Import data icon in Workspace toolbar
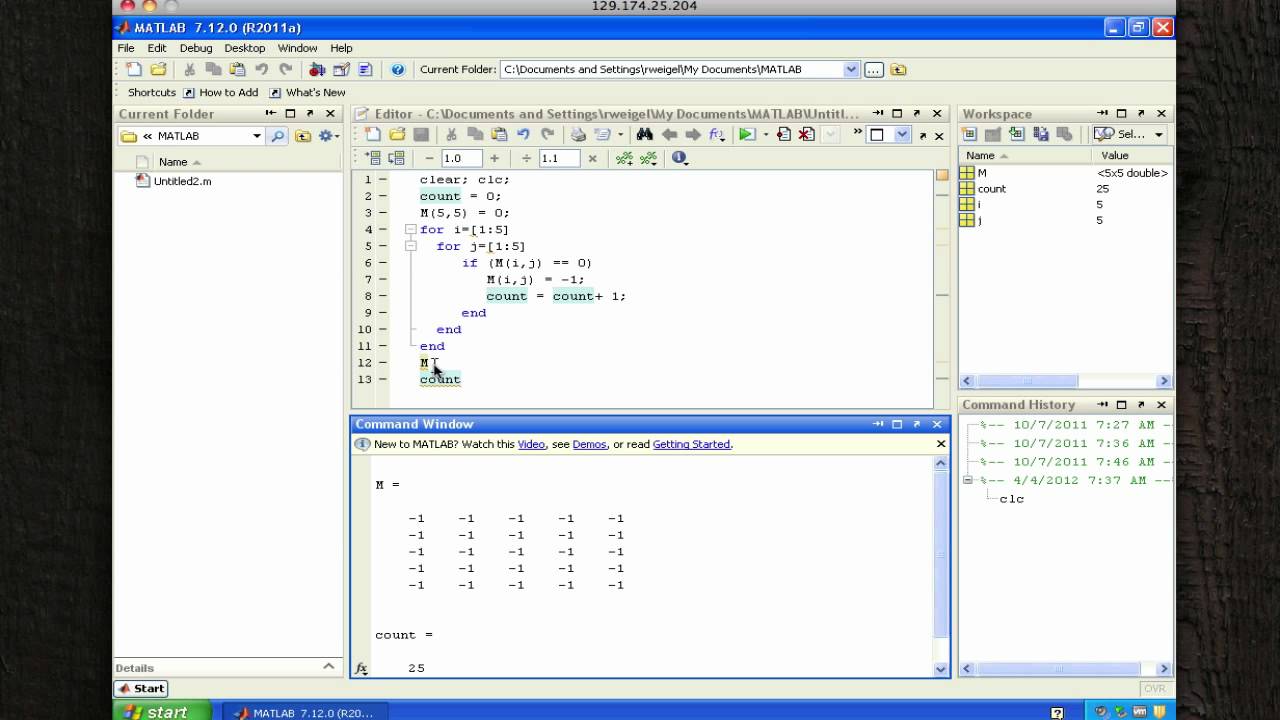This screenshot has height=720, width=1280. point(1017,134)
